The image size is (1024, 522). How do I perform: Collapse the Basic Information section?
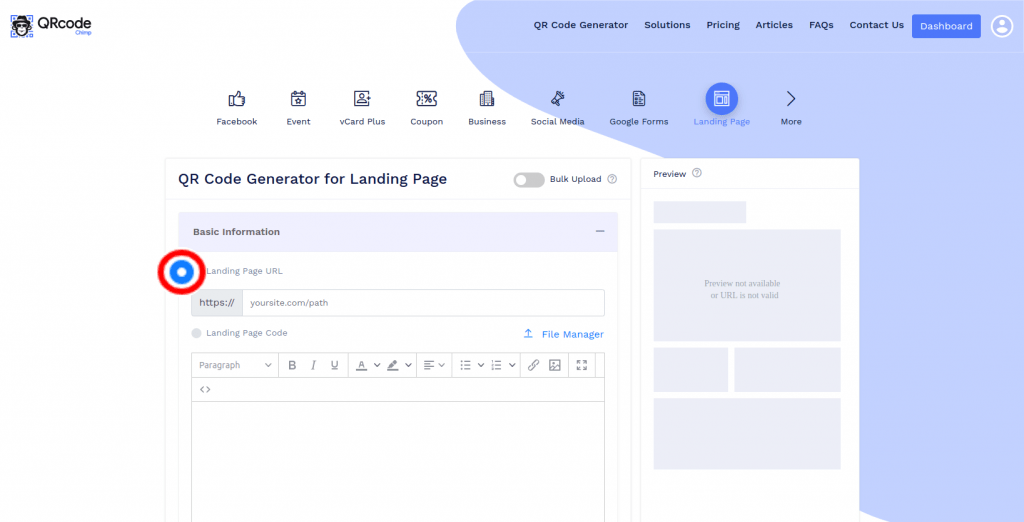600,231
